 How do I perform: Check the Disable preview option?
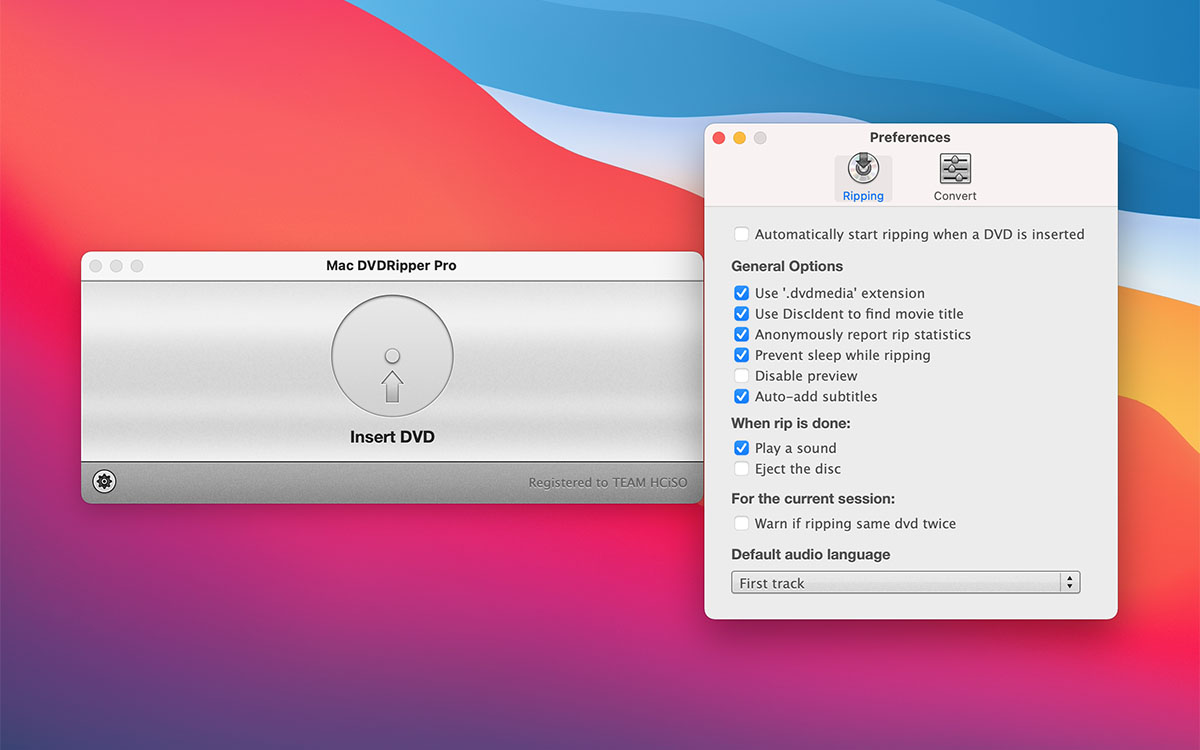[741, 376]
